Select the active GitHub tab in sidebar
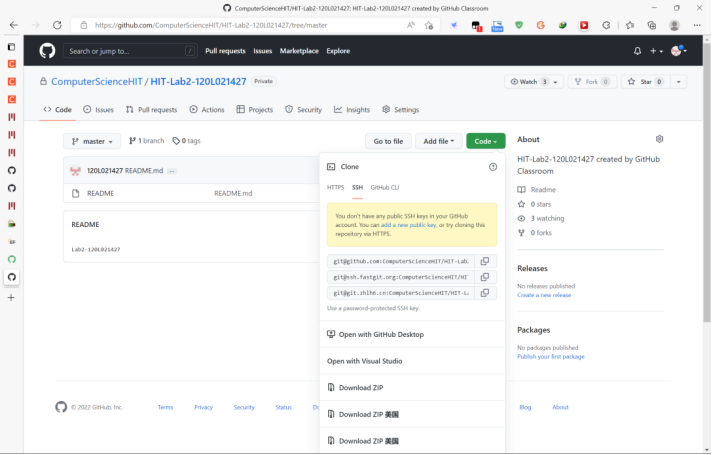 click(12, 277)
